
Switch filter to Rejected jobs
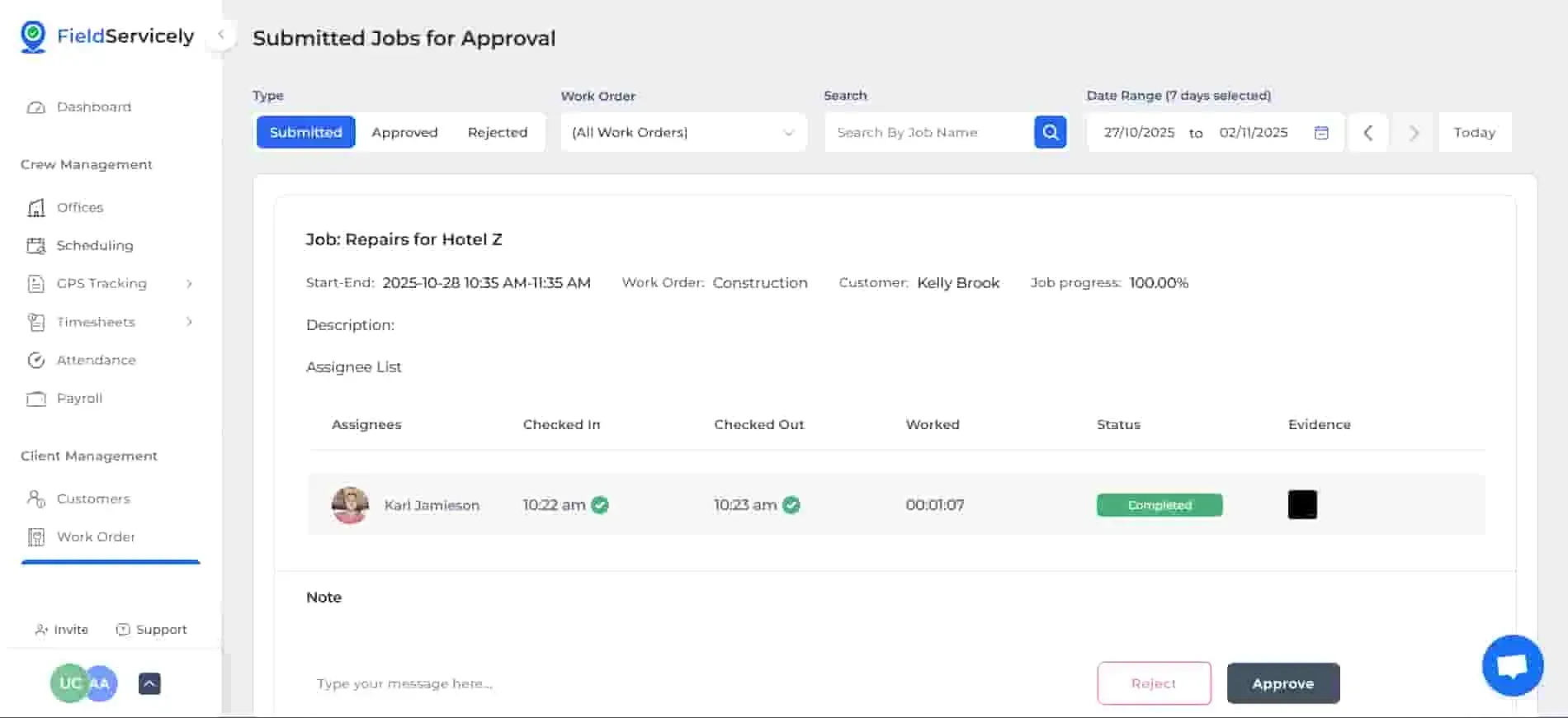(x=497, y=132)
